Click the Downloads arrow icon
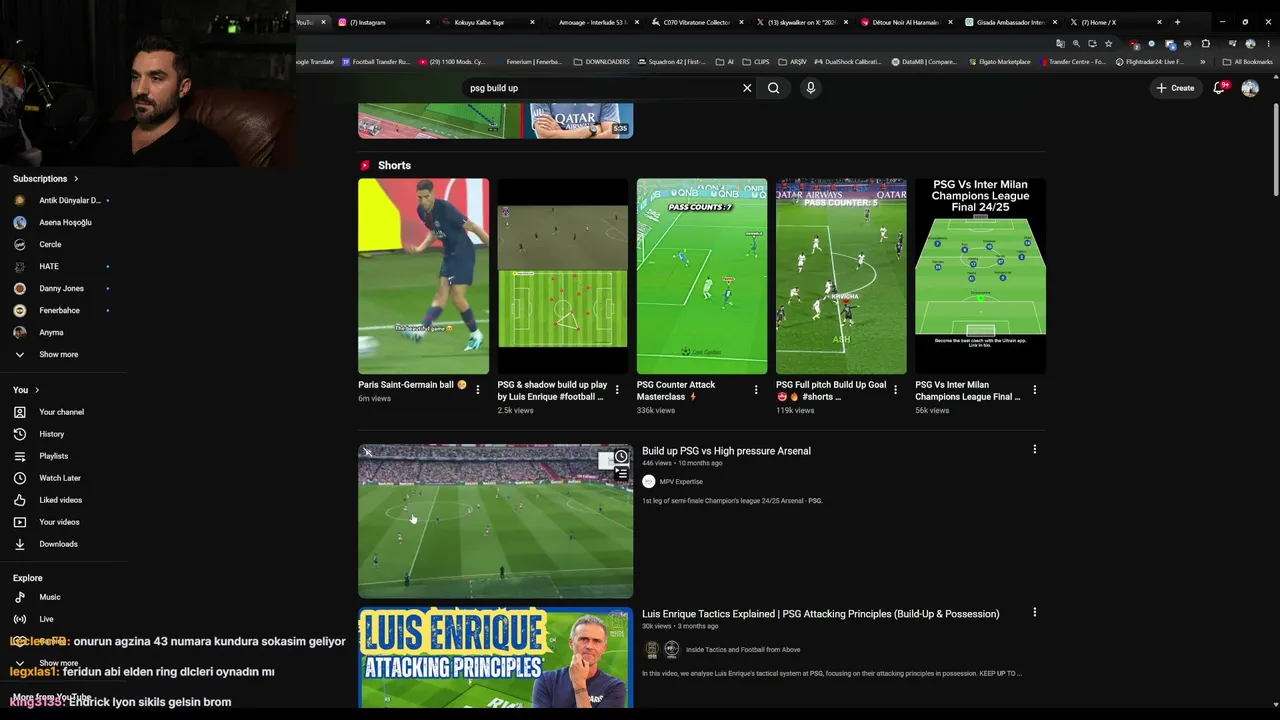 (20, 544)
